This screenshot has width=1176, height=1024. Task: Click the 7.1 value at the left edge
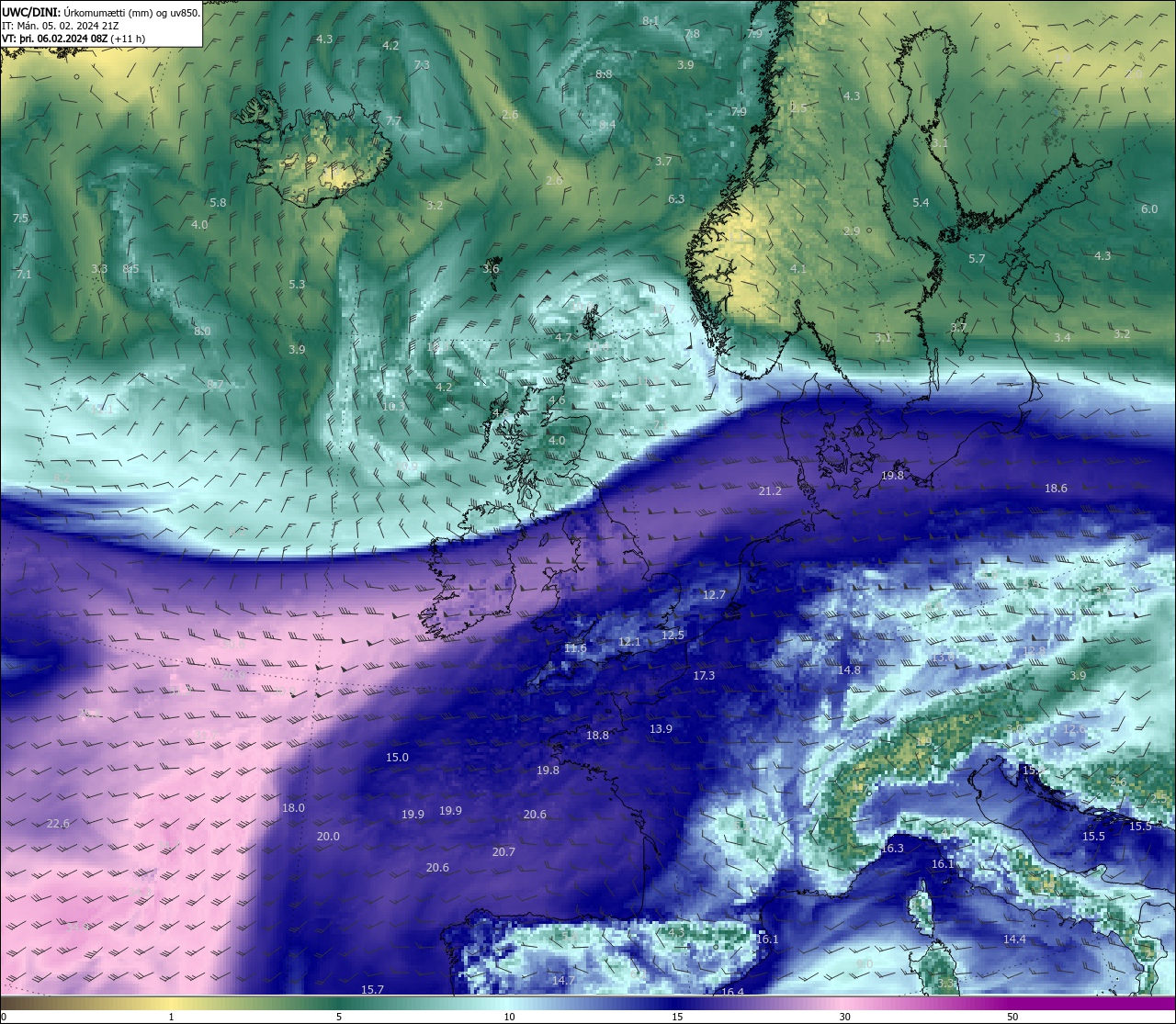point(24,275)
